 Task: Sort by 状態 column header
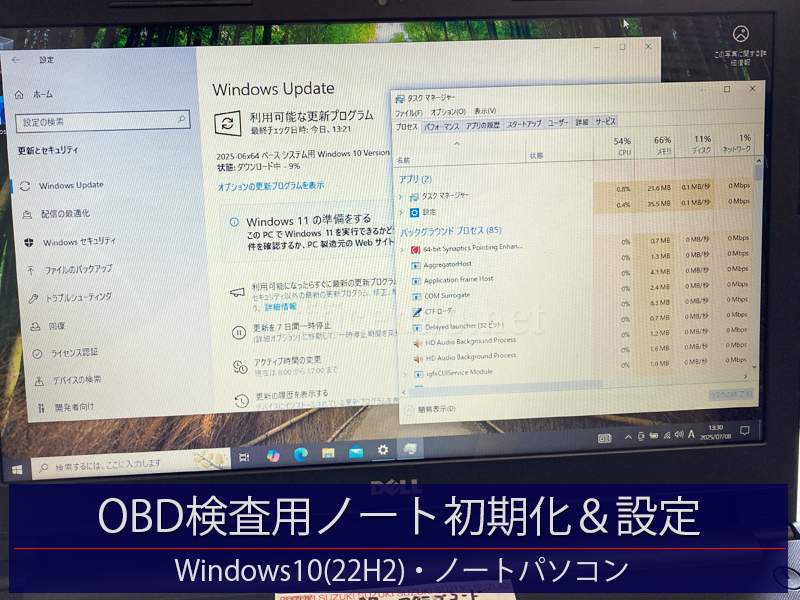[536, 155]
